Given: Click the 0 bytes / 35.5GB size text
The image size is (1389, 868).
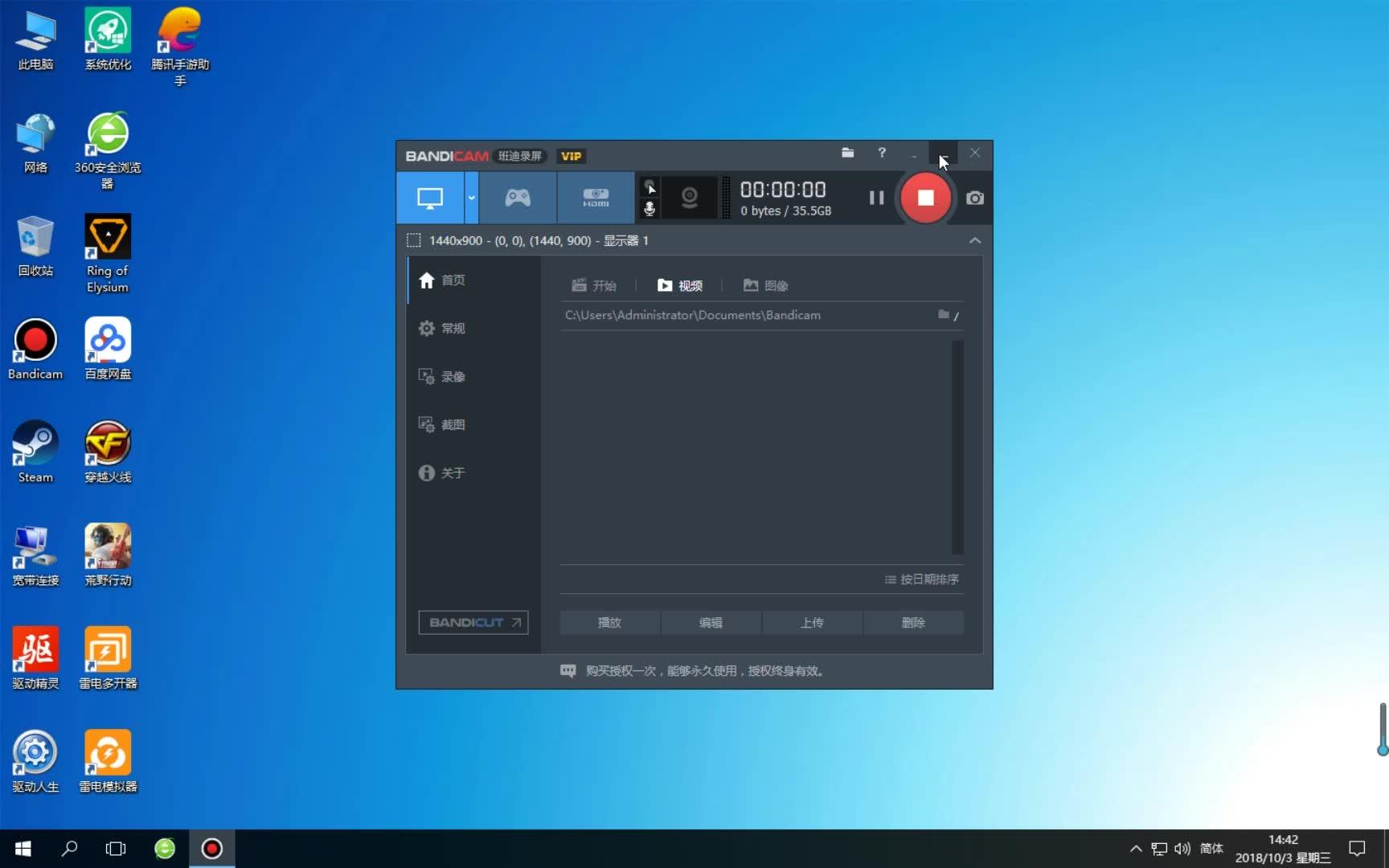Looking at the screenshot, I should (x=786, y=211).
